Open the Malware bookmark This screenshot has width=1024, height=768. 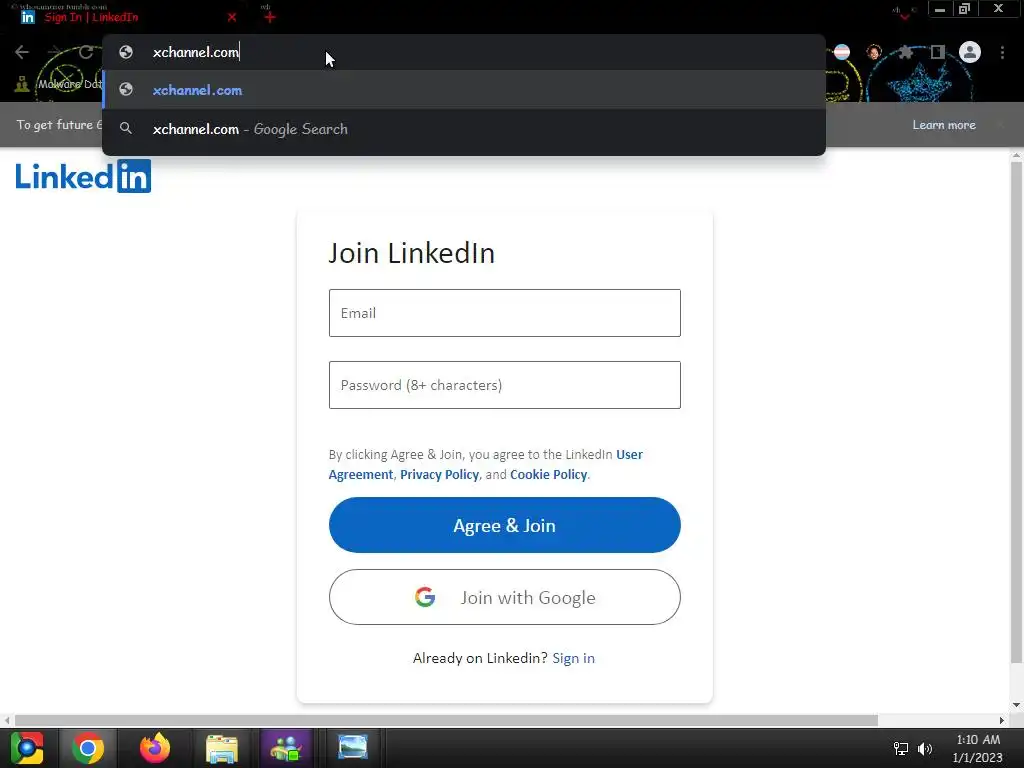60,84
